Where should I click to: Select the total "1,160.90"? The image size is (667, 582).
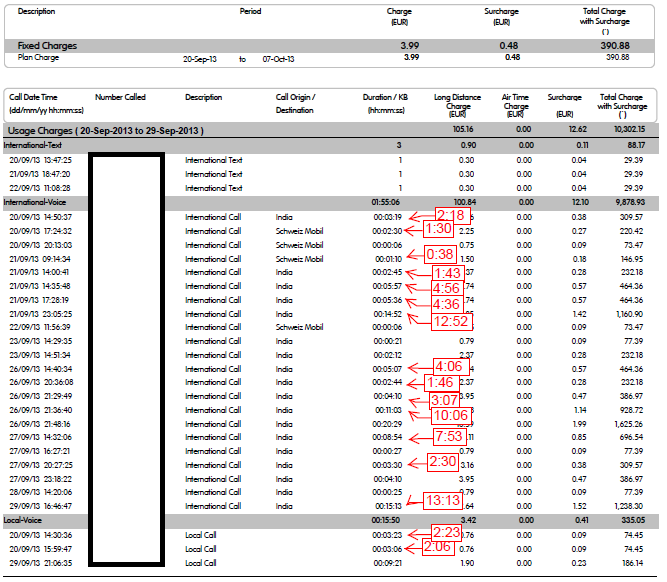(x=629, y=314)
